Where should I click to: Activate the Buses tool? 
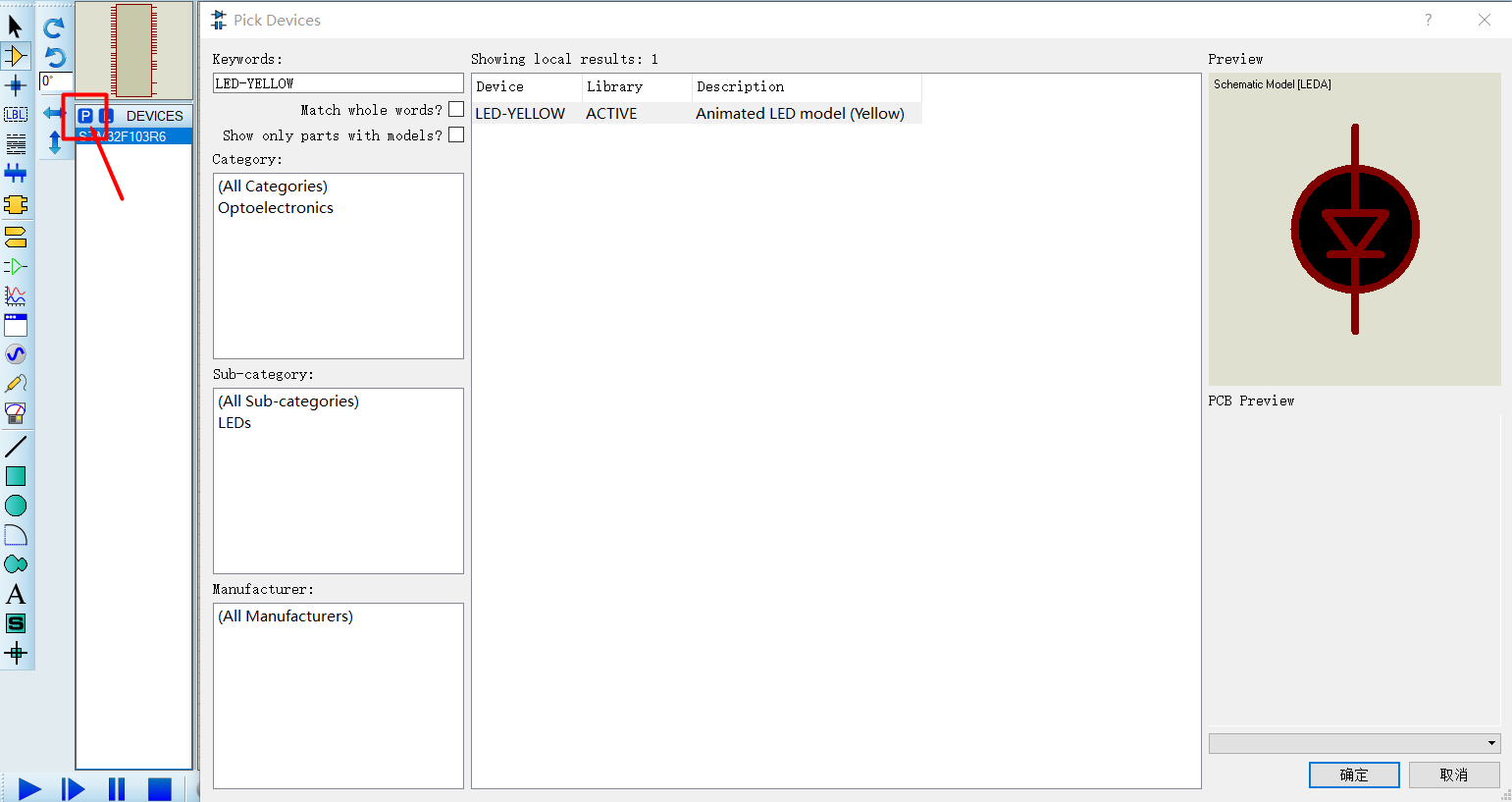pyautogui.click(x=16, y=174)
